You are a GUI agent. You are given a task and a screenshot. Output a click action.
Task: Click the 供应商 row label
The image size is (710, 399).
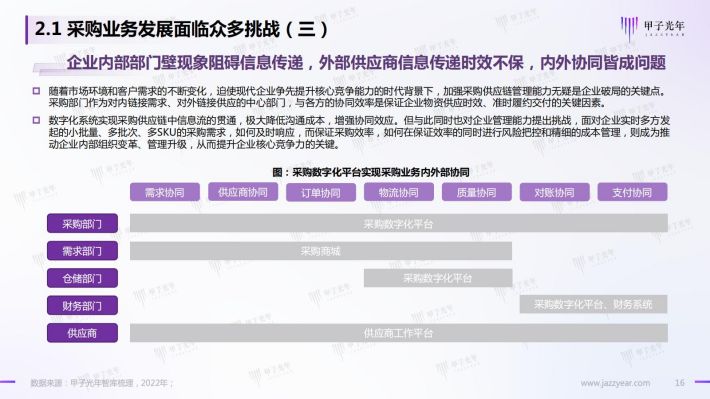coord(82,333)
